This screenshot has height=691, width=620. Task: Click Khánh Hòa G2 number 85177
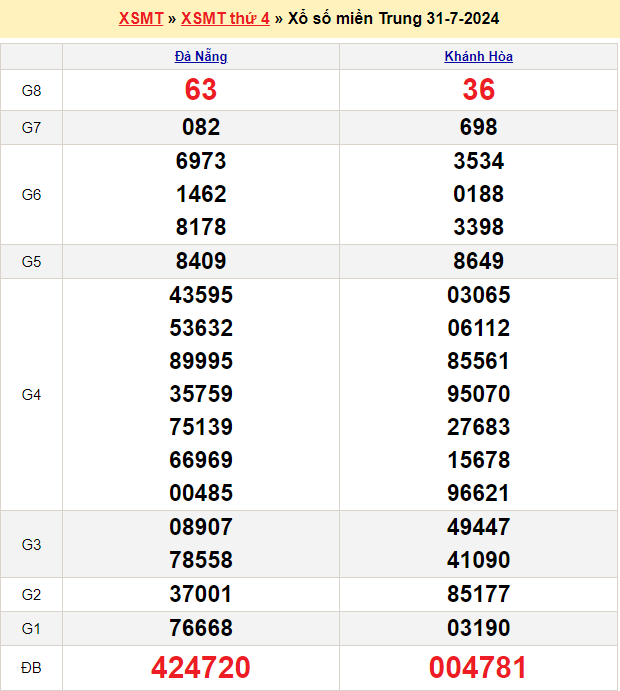pos(478,595)
